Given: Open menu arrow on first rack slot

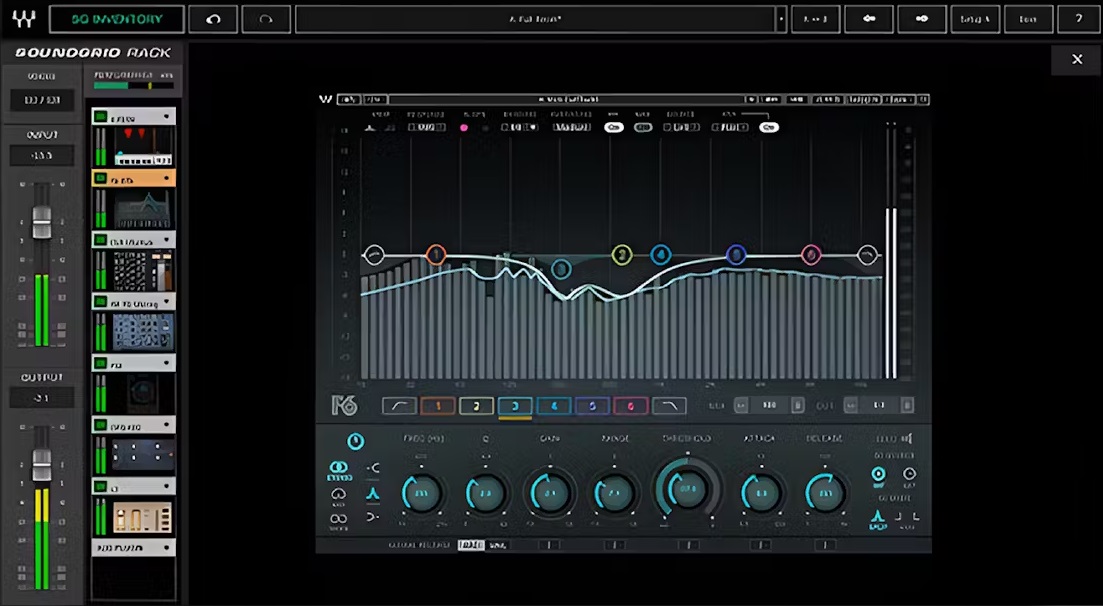Looking at the screenshot, I should [167, 117].
